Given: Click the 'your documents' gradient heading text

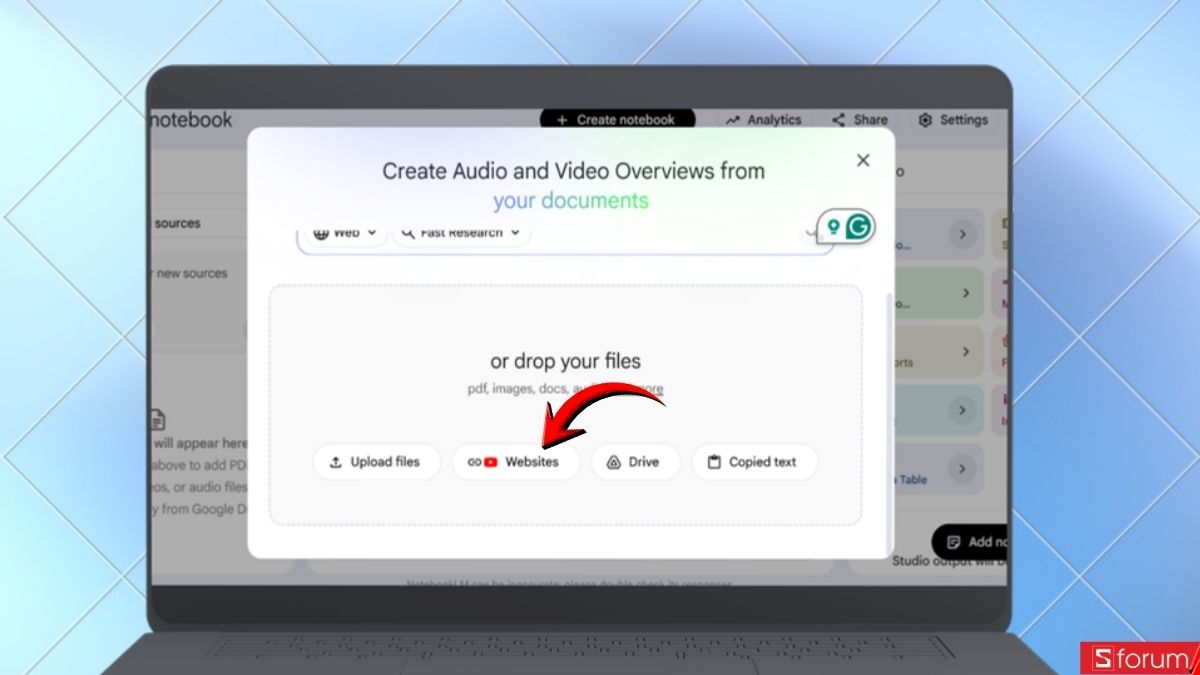Looking at the screenshot, I should pos(571,200).
